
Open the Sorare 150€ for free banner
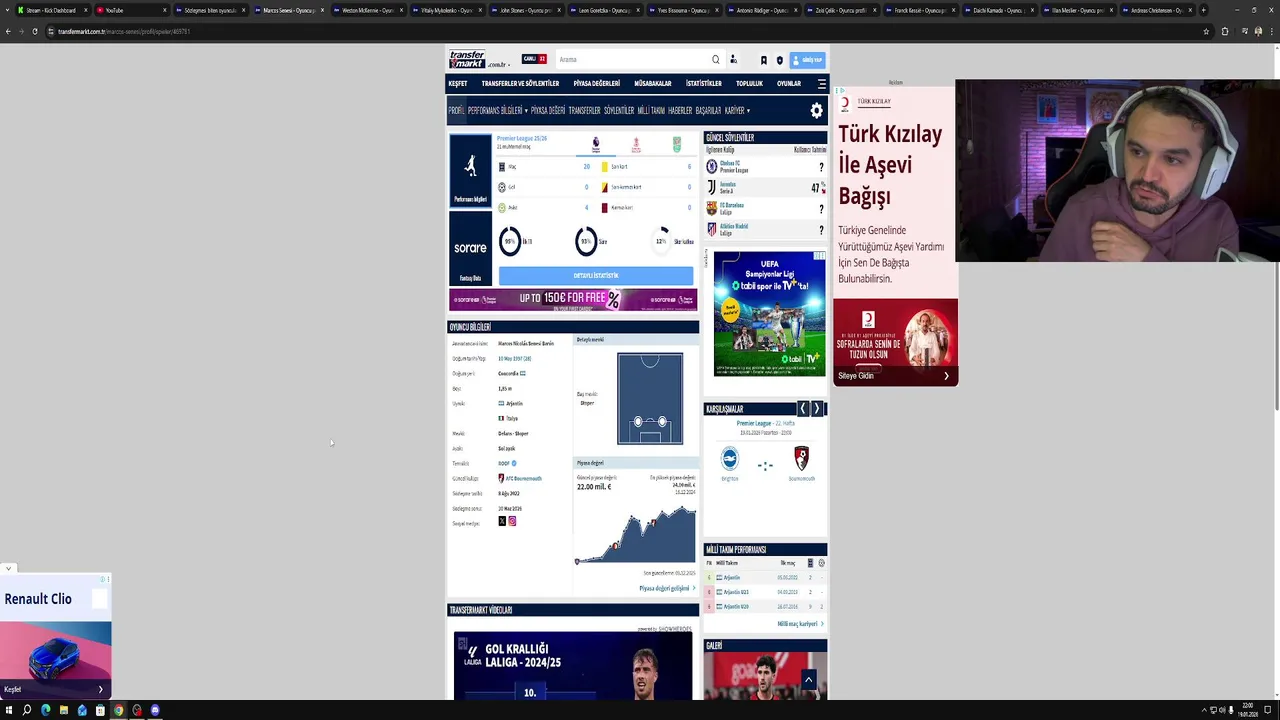coord(573,300)
